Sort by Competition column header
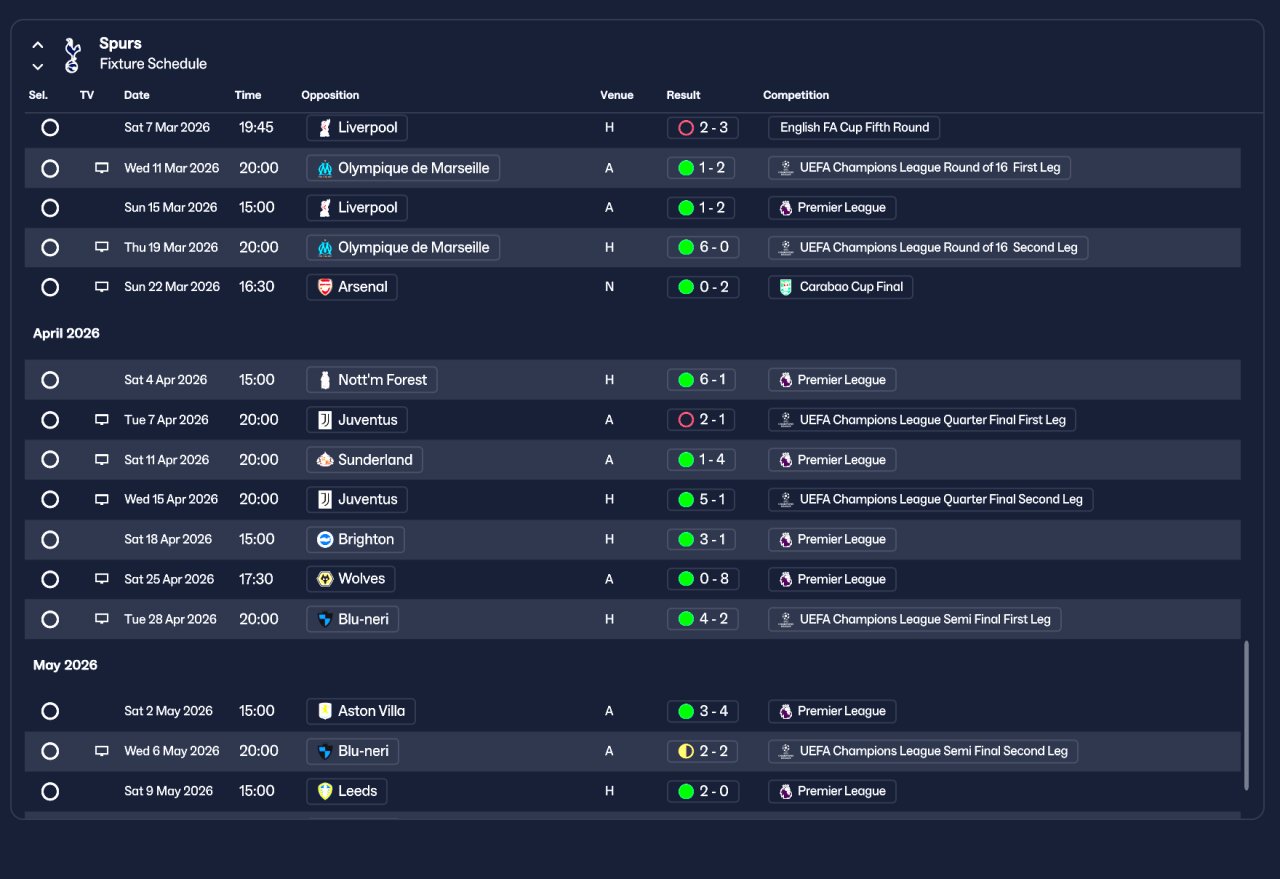The width and height of the screenshot is (1280, 879). pyautogui.click(x=796, y=95)
